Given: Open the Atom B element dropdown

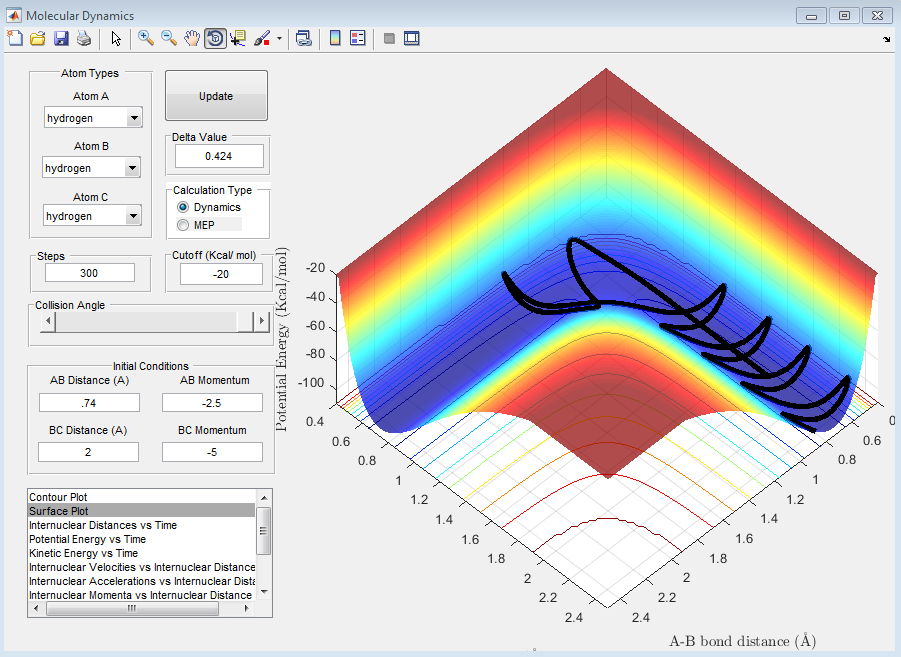Looking at the screenshot, I should pos(131,168).
